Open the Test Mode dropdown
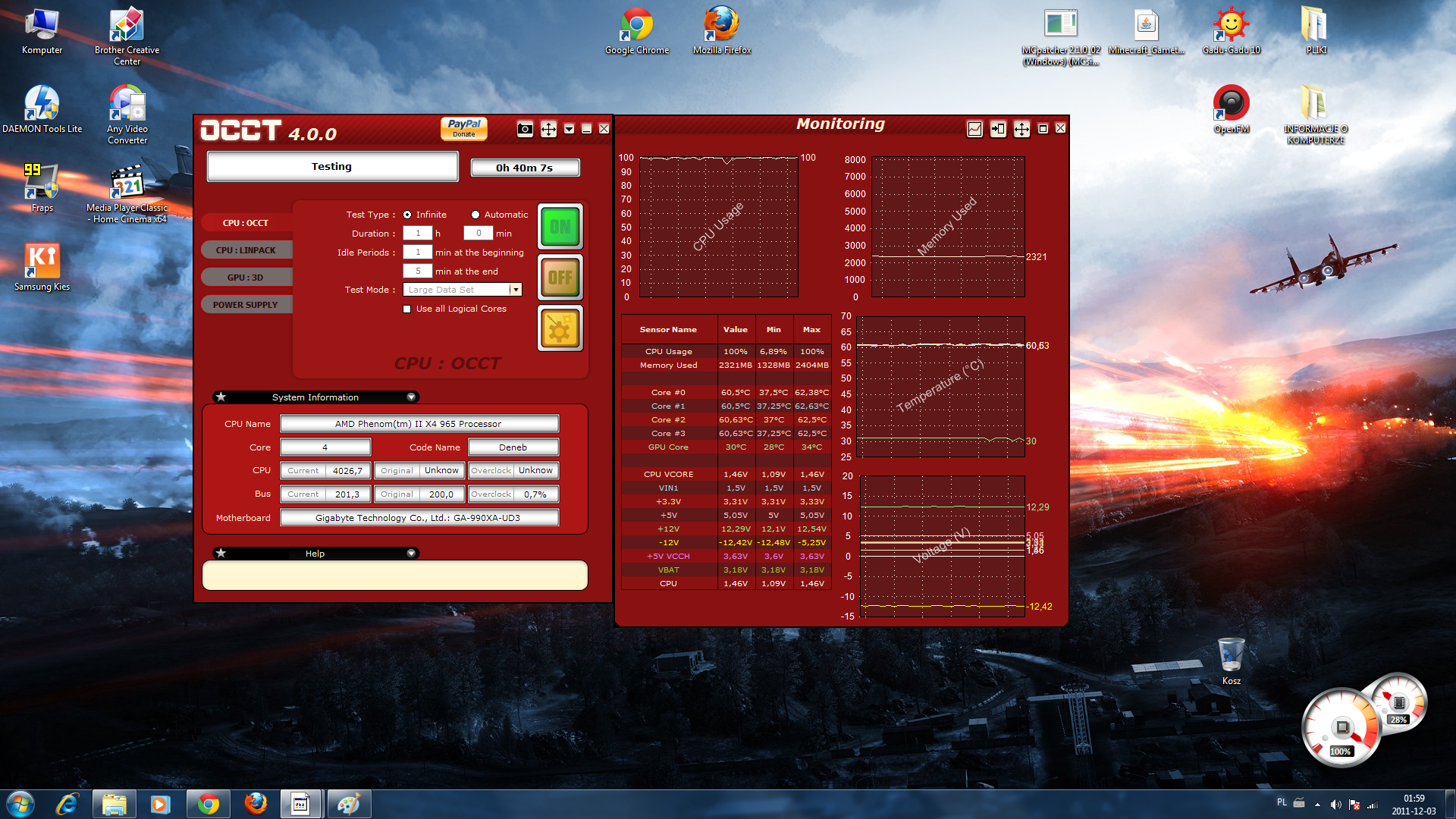Viewport: 1456px width, 819px height. pos(516,290)
